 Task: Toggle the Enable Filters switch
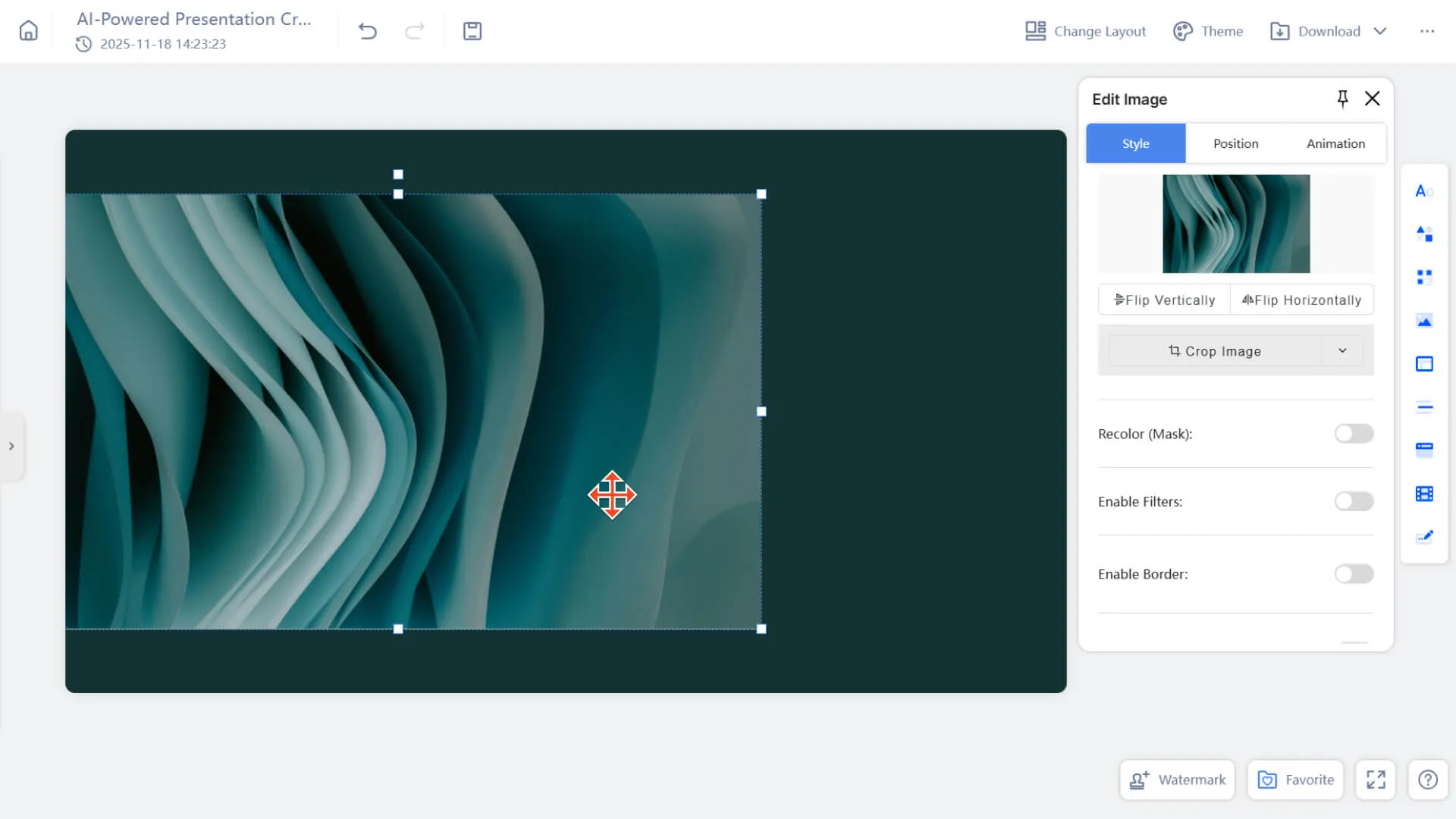coord(1354,501)
